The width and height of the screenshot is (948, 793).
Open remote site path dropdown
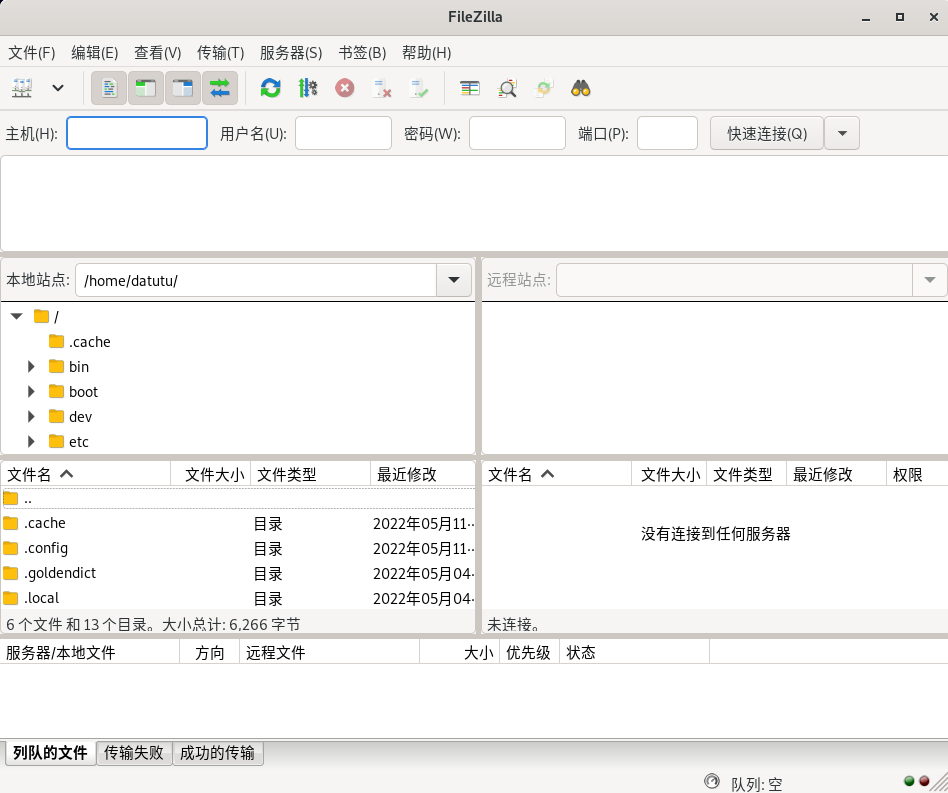coord(929,280)
